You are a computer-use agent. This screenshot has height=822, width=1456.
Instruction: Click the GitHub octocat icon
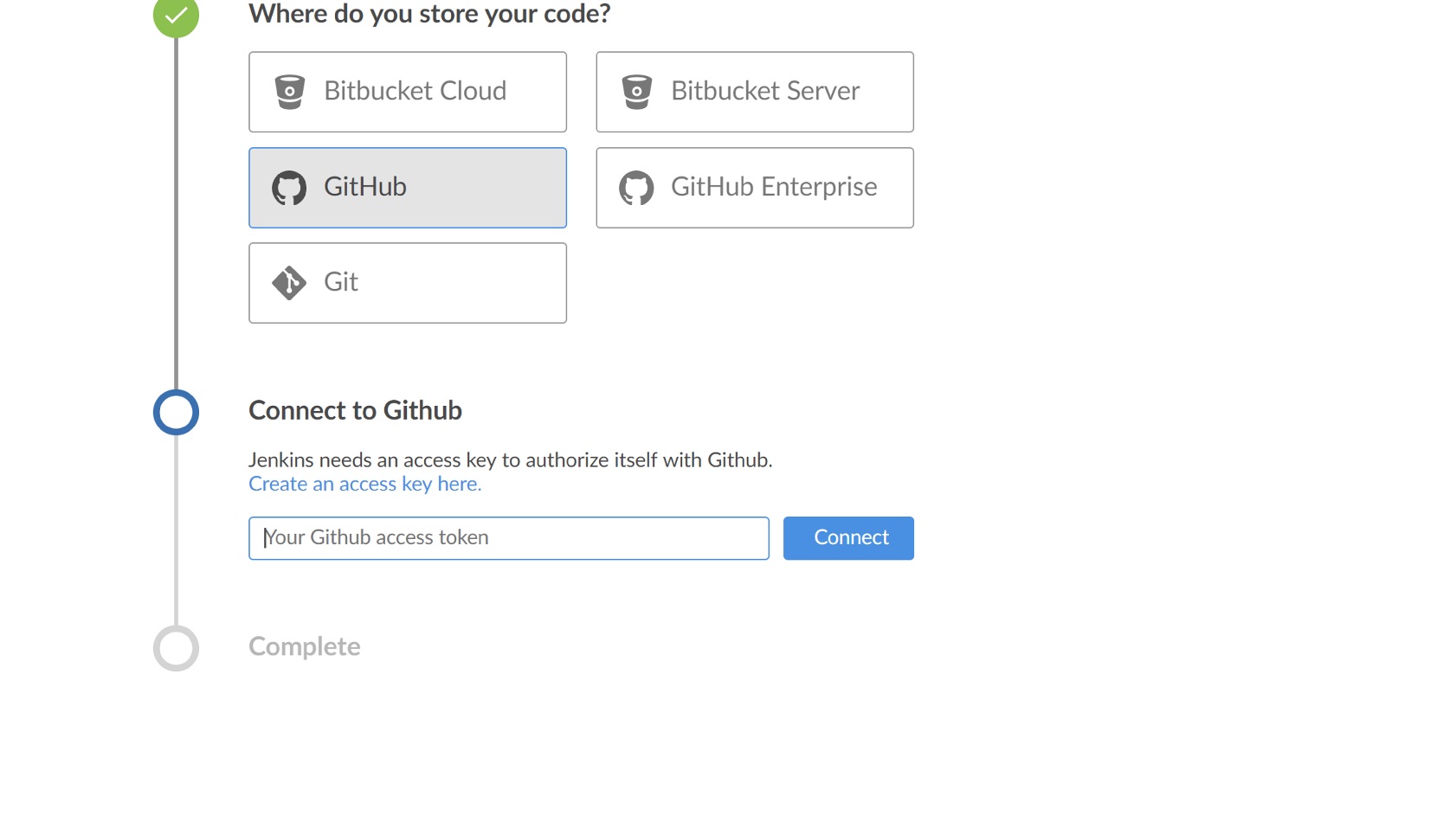pos(289,188)
